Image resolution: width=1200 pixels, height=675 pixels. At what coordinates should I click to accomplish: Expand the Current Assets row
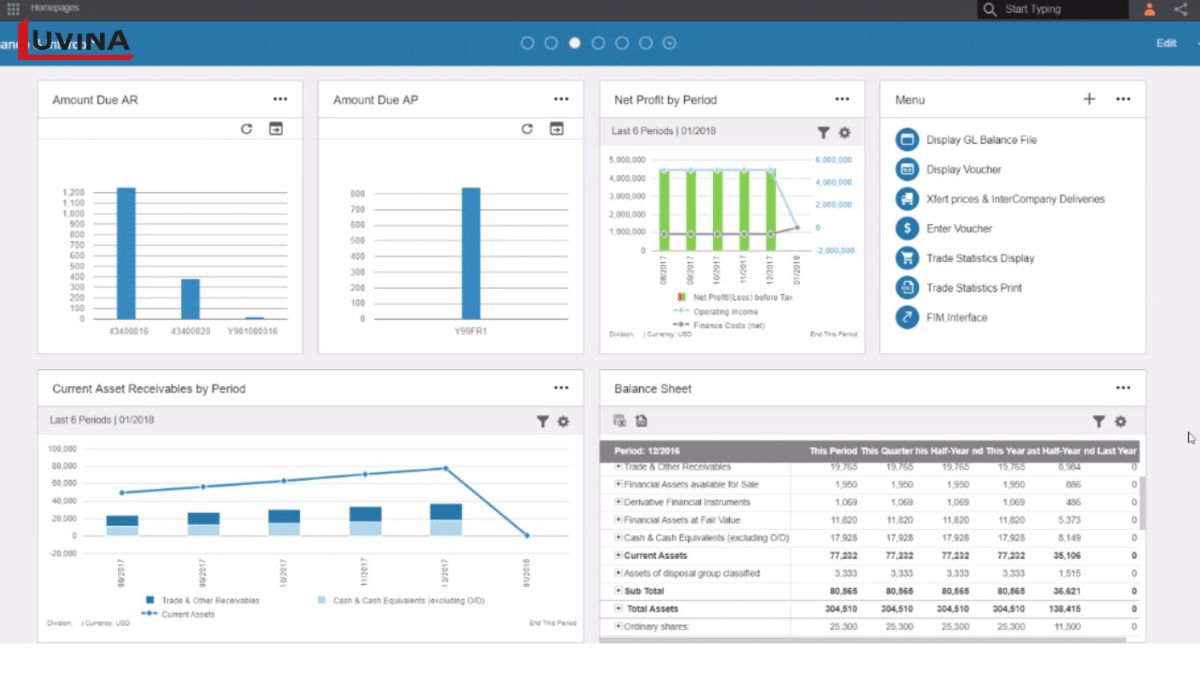618,555
